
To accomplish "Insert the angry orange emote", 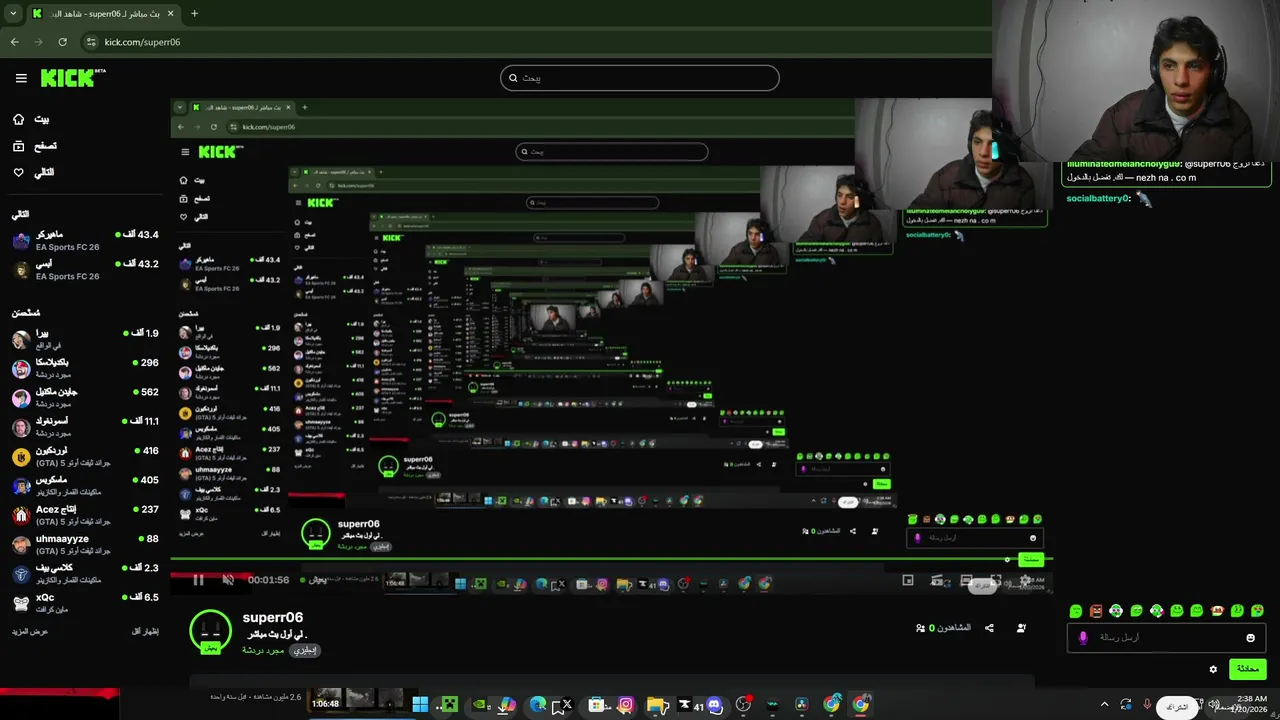I will click(x=1096, y=611).
